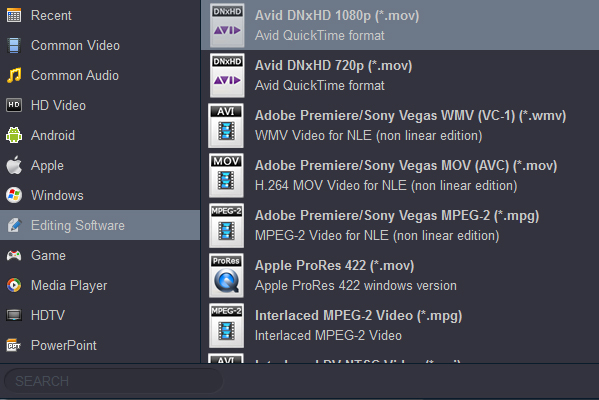The image size is (599, 400).
Task: Click the Apple logo icon in sidebar
Action: pos(14,165)
